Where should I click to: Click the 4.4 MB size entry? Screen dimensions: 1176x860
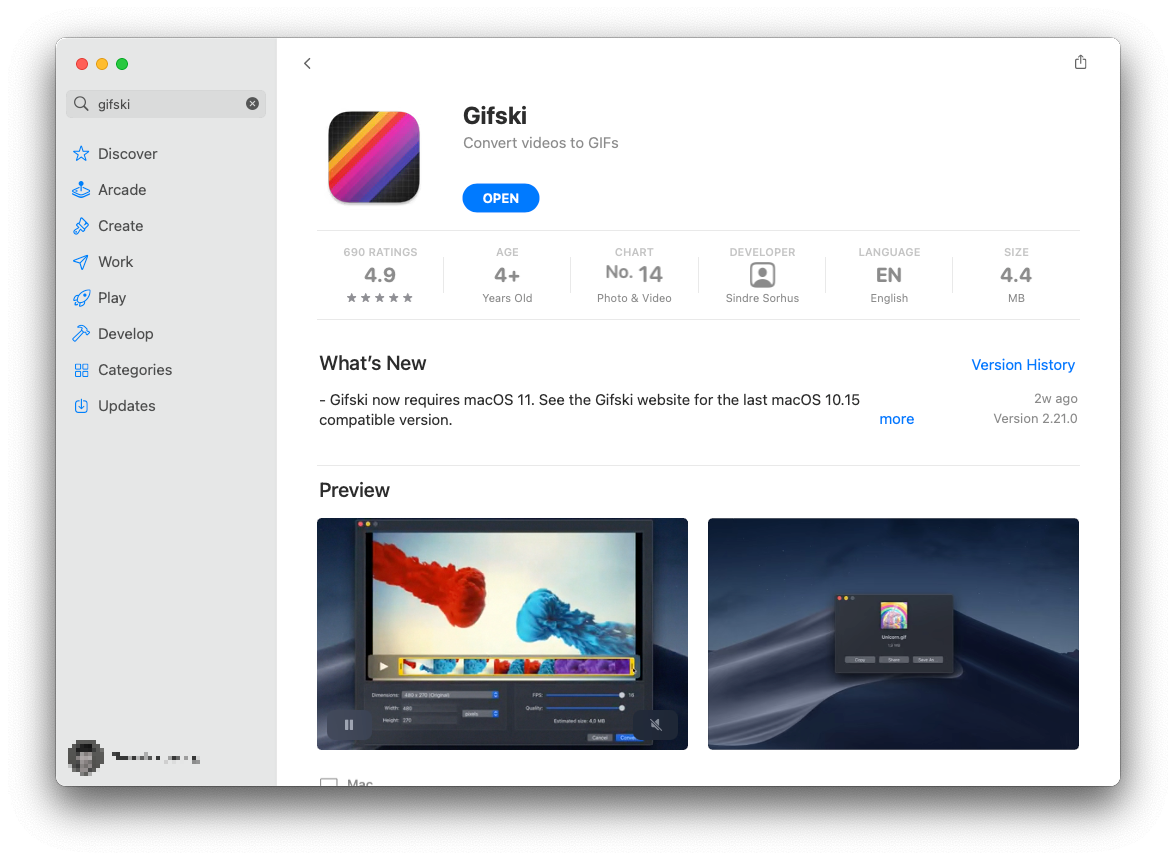[x=1016, y=275]
